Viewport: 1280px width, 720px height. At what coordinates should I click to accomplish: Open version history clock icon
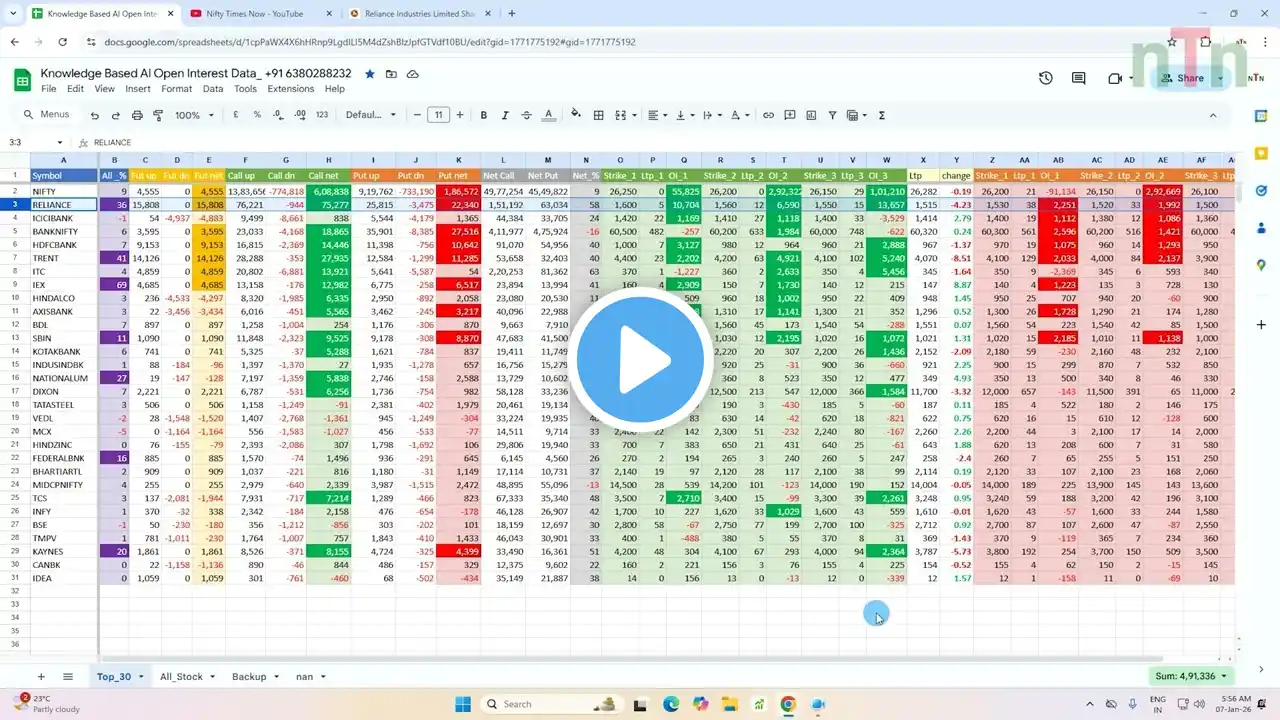click(x=1046, y=78)
